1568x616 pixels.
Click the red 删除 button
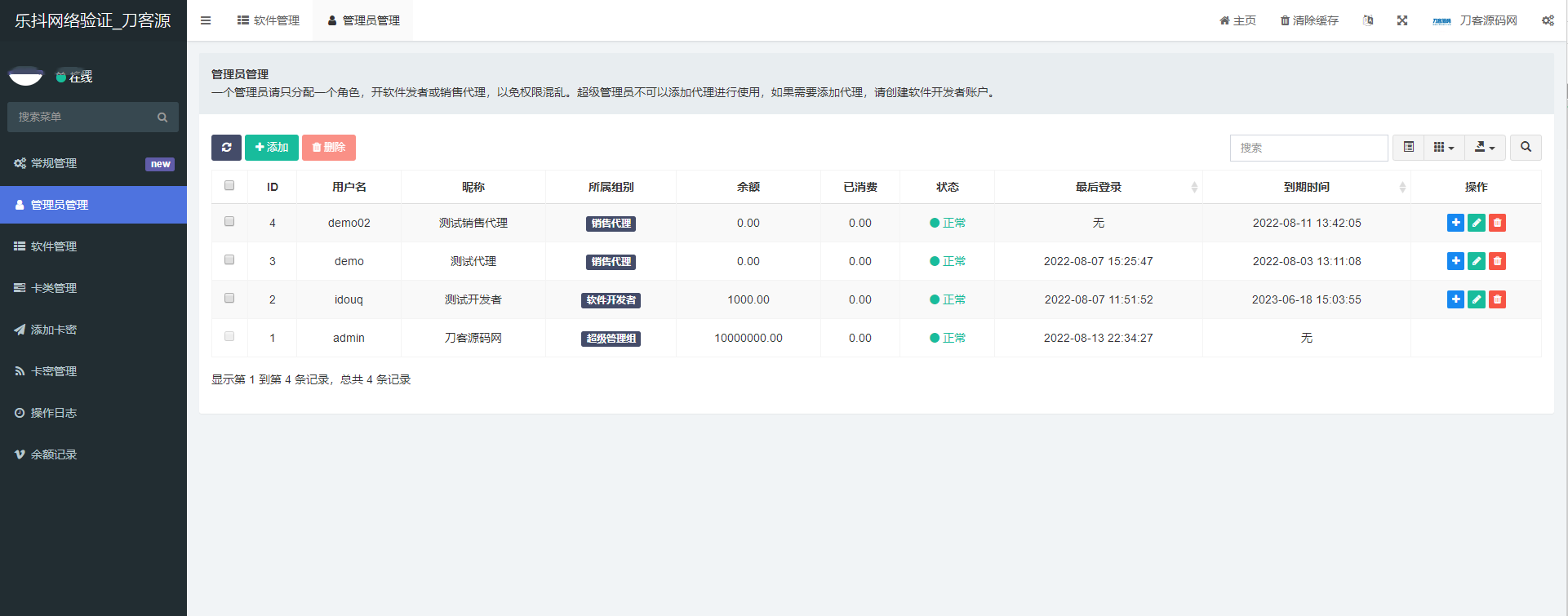(329, 148)
